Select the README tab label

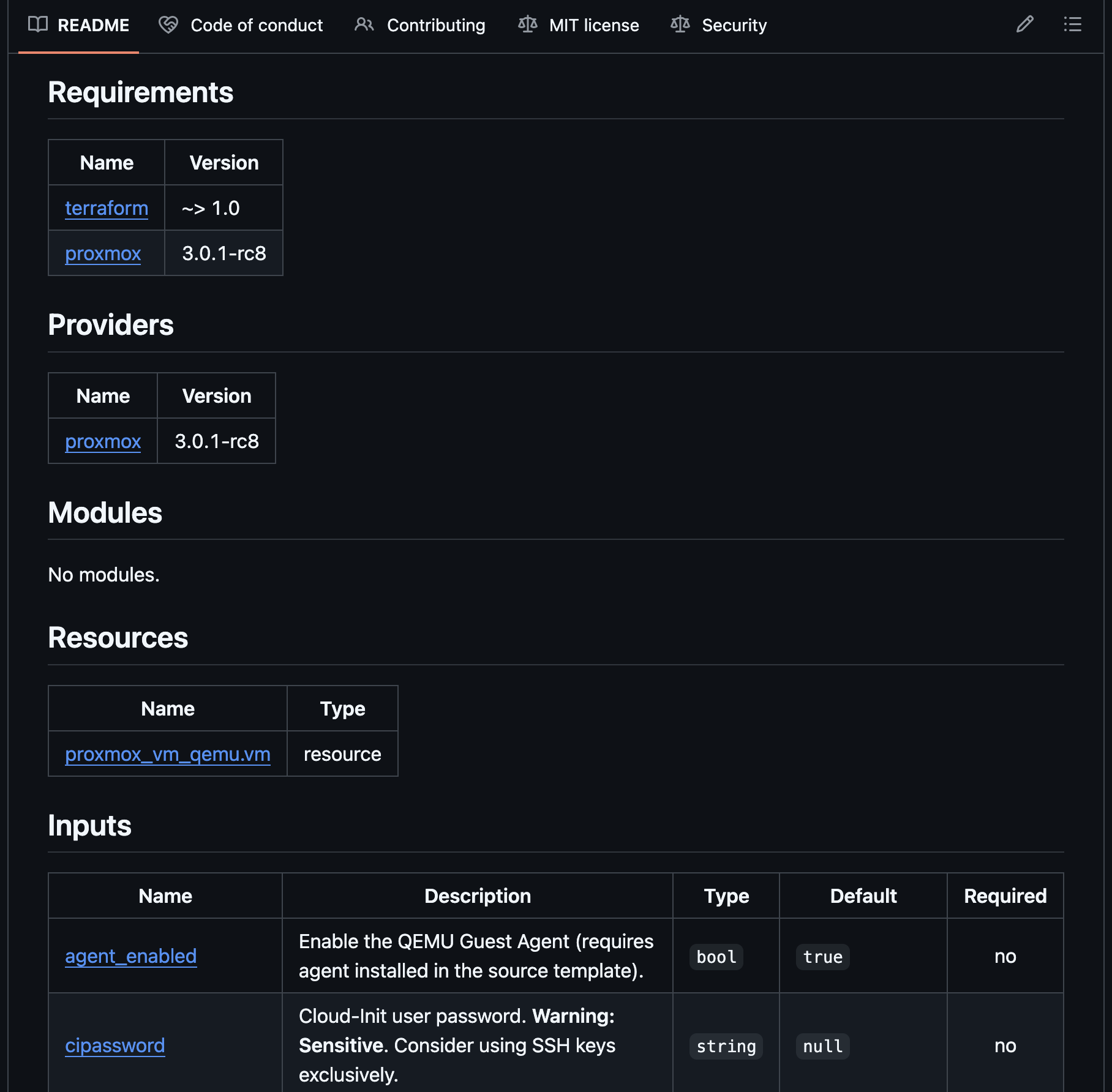(x=93, y=25)
